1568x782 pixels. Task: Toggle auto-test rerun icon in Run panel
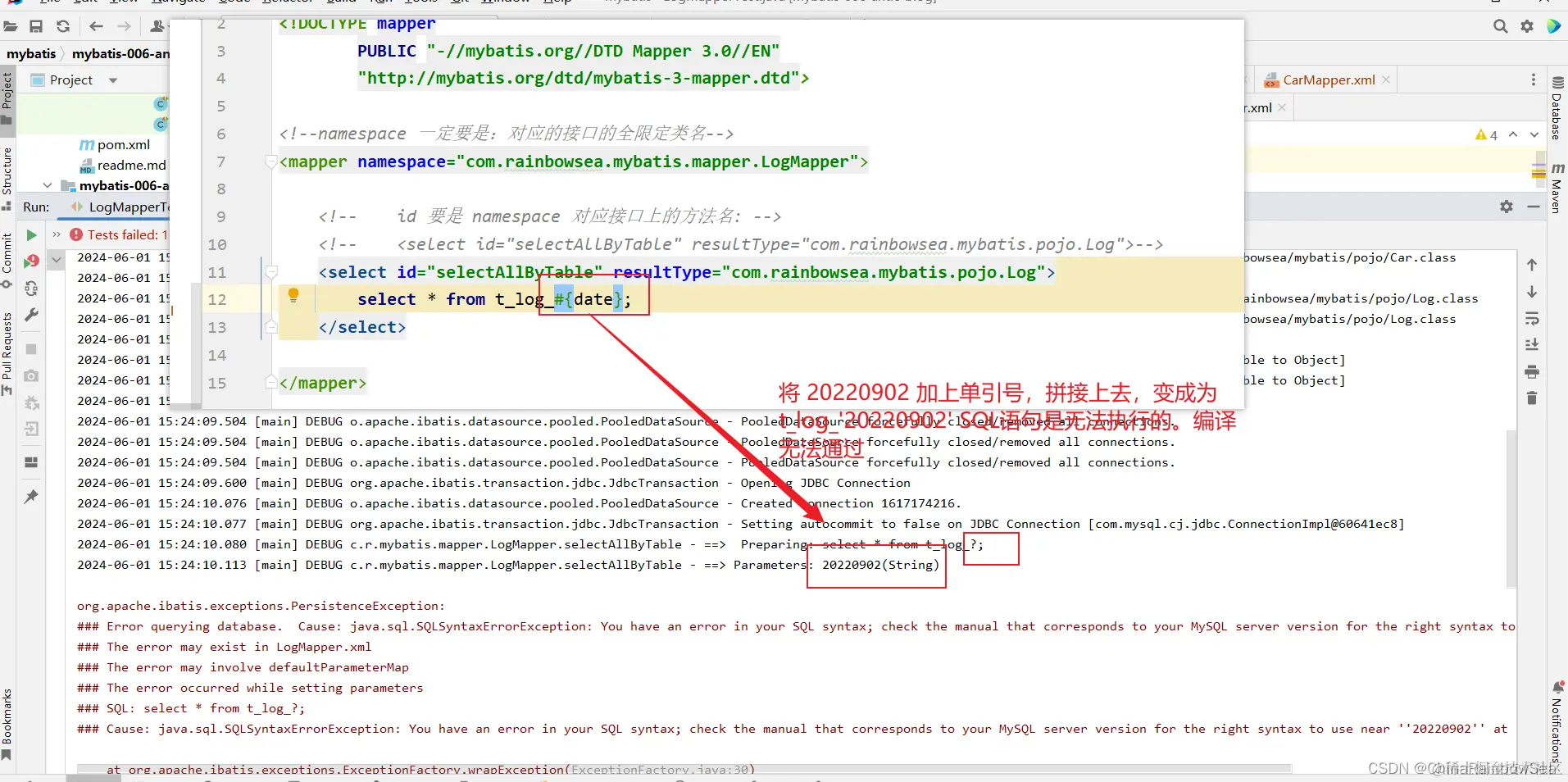point(31,289)
